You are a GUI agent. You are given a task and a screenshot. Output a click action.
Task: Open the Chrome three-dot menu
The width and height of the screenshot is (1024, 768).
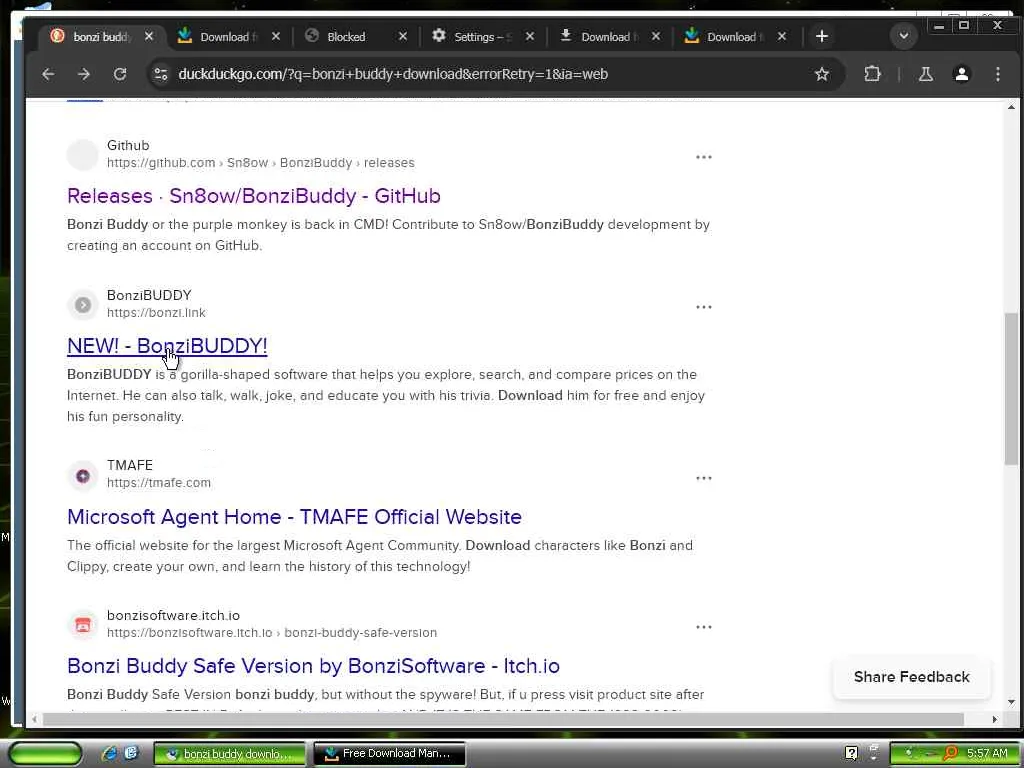click(997, 74)
